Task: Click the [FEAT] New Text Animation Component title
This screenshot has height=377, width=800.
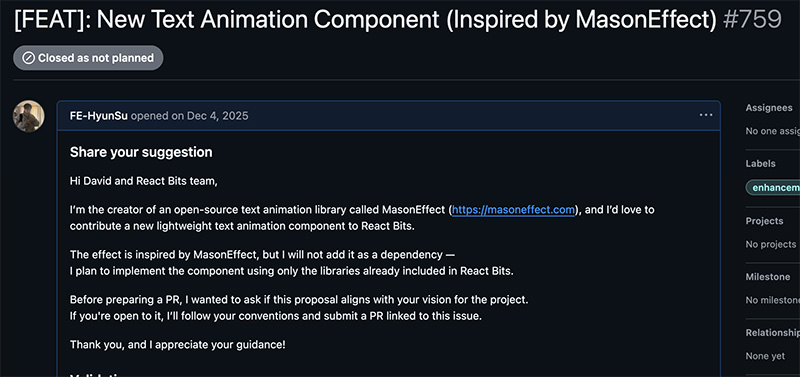Action: [365, 19]
